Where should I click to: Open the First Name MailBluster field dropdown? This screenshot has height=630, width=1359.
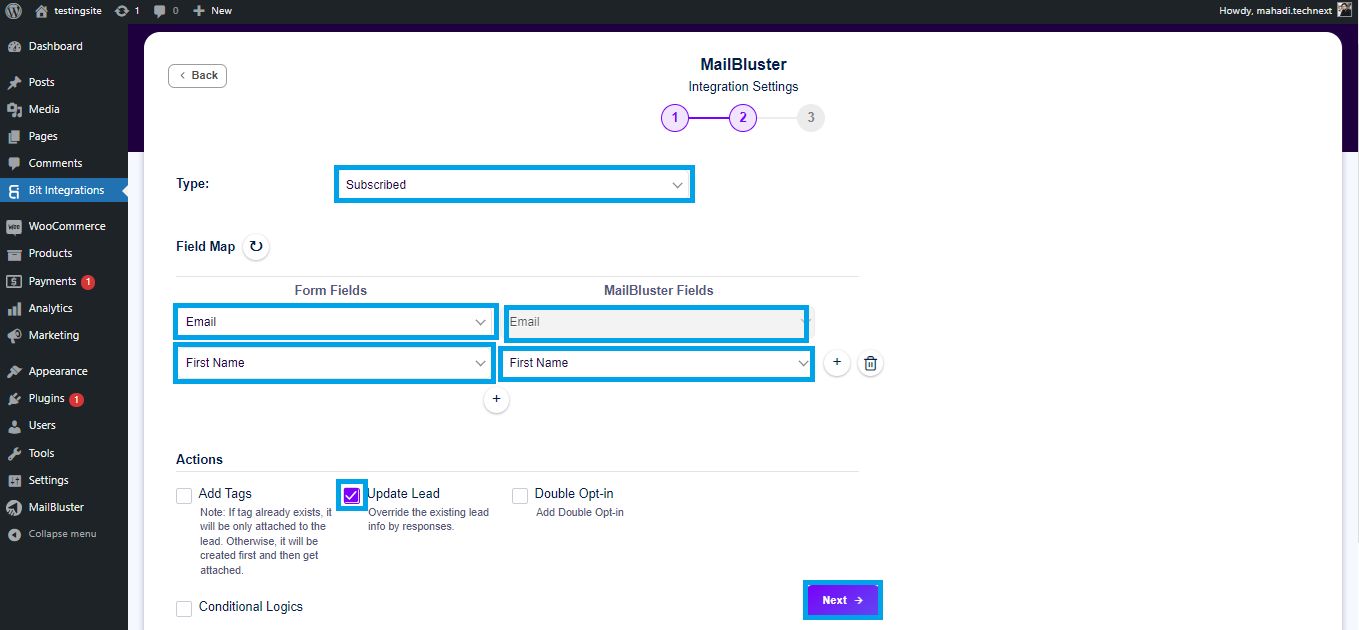[656, 363]
